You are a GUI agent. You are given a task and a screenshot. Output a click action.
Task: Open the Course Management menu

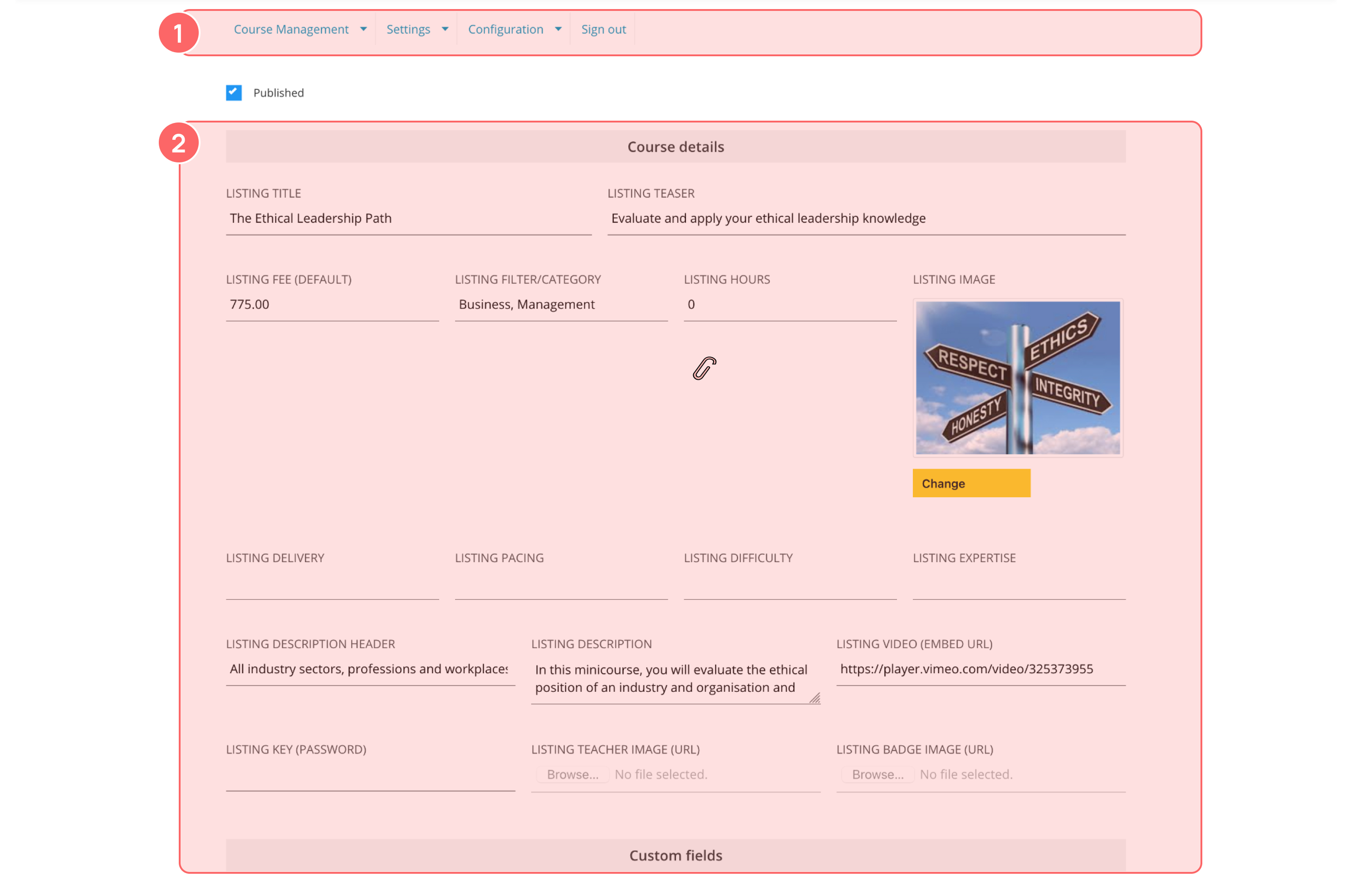(x=290, y=29)
